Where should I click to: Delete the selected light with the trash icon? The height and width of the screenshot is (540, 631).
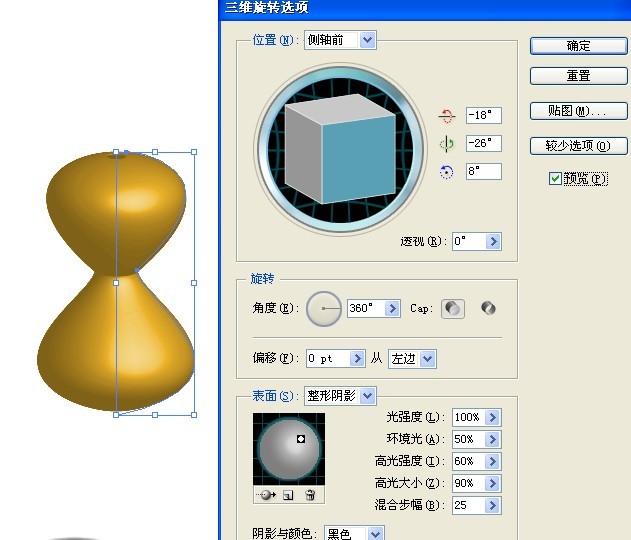pos(310,495)
